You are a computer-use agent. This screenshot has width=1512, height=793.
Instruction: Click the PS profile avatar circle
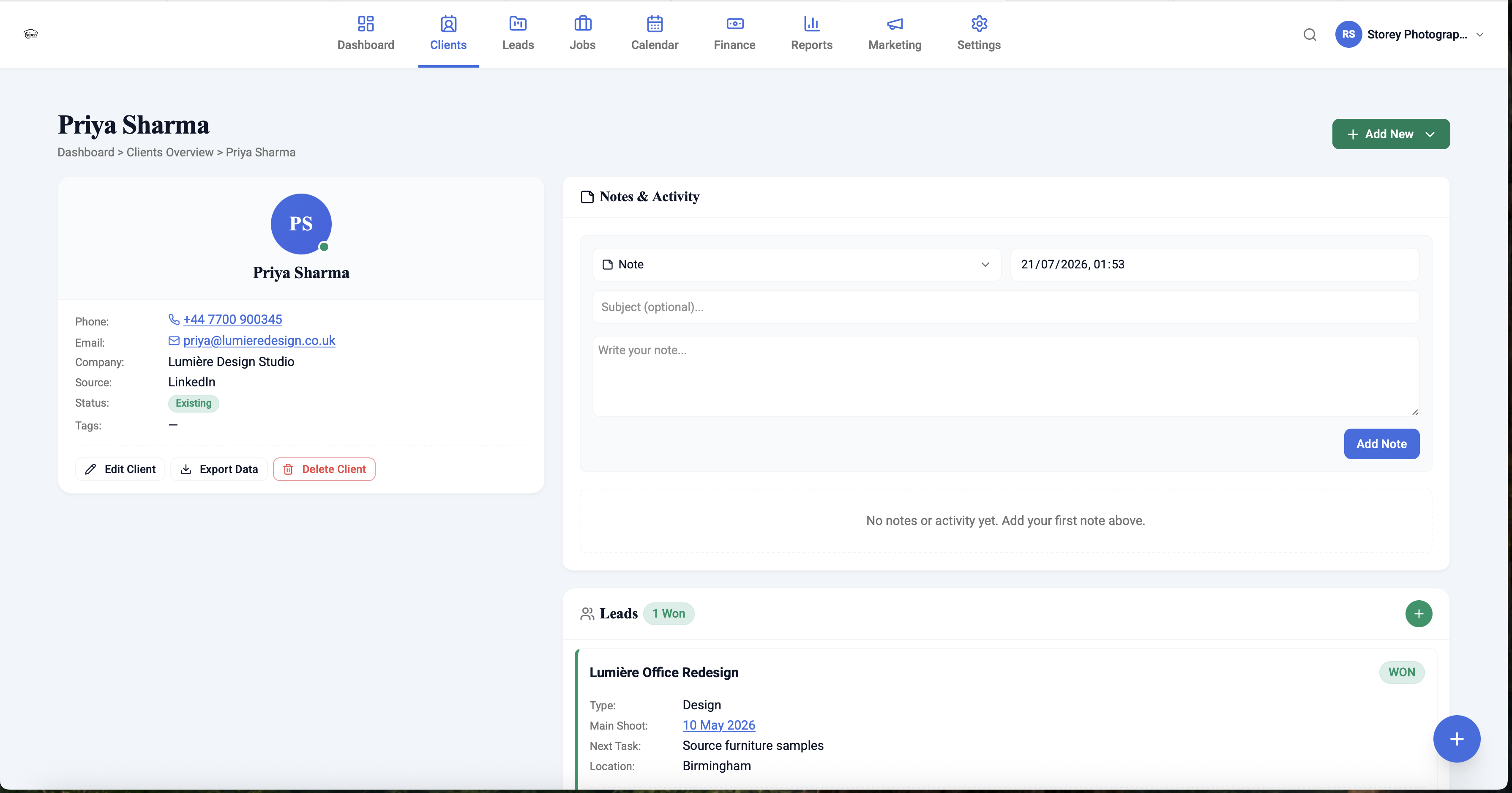click(301, 224)
